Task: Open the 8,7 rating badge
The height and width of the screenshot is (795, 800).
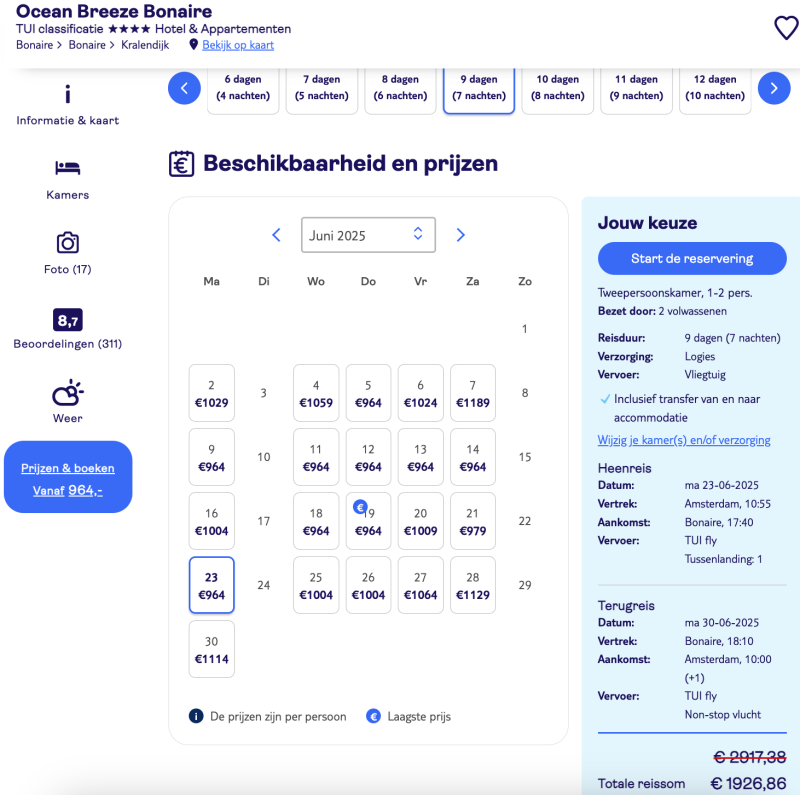Action: pos(67,320)
